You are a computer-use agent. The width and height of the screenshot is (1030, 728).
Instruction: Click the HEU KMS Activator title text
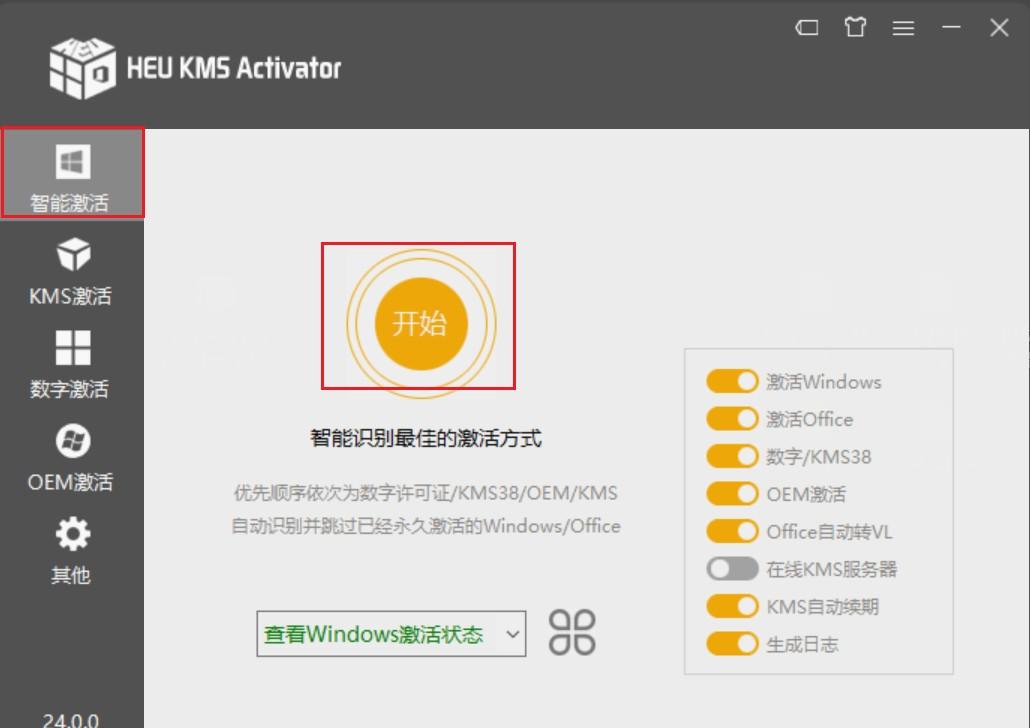point(234,68)
